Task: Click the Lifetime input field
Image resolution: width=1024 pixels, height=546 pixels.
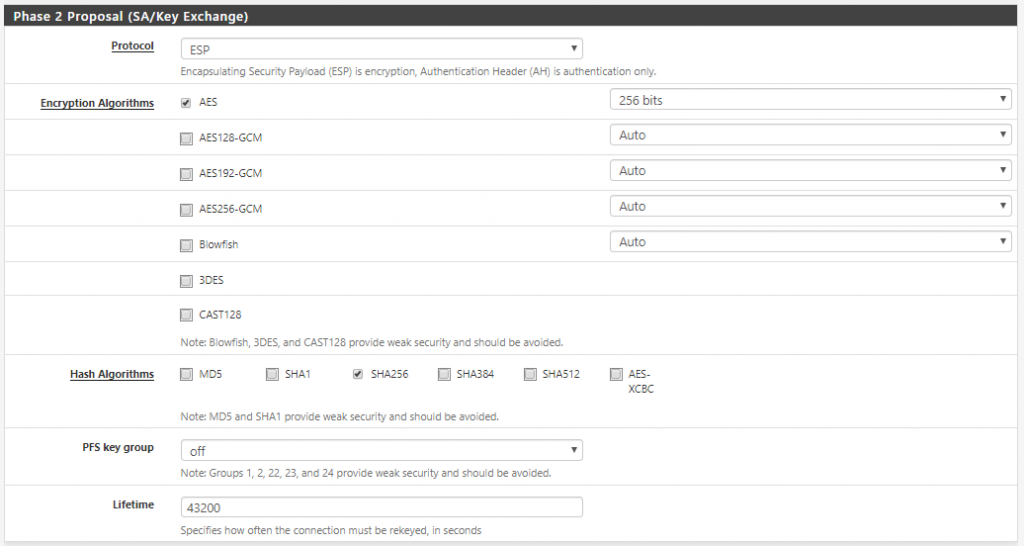Action: 381,507
